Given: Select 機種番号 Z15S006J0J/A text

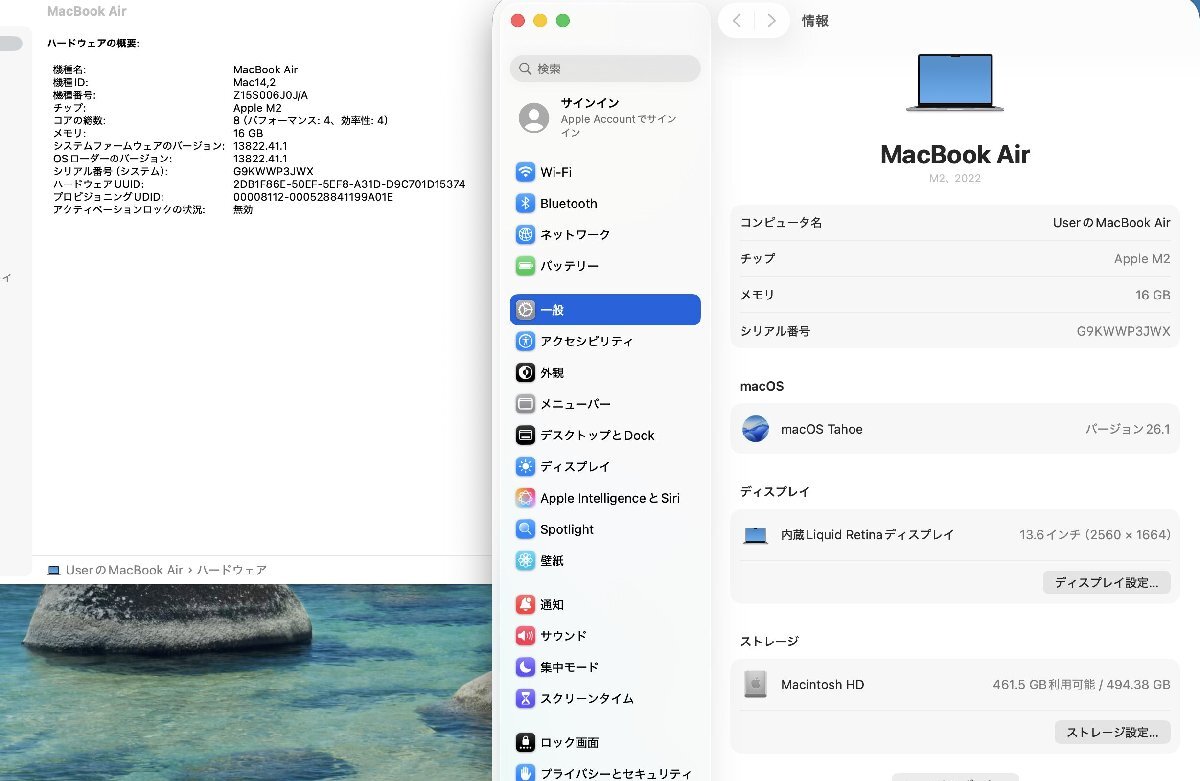Looking at the screenshot, I should coord(271,95).
